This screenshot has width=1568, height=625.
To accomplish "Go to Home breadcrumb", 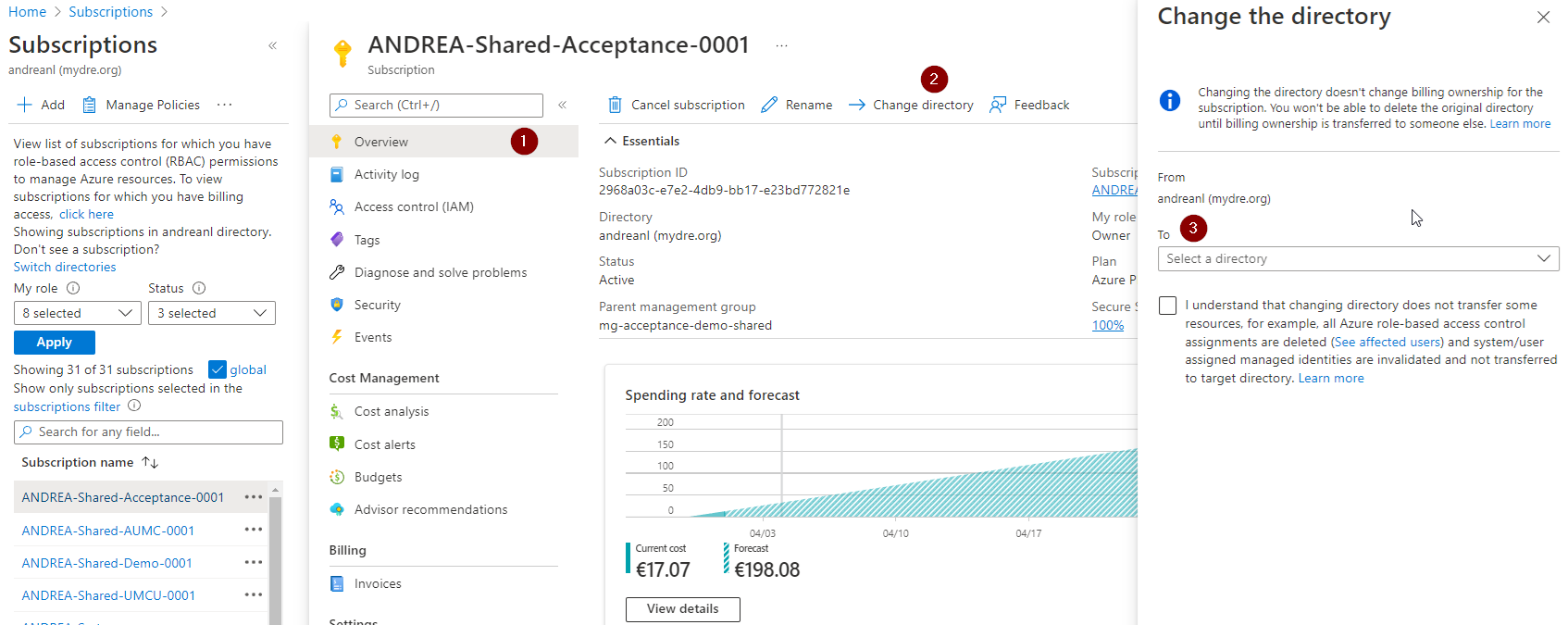I will point(28,12).
